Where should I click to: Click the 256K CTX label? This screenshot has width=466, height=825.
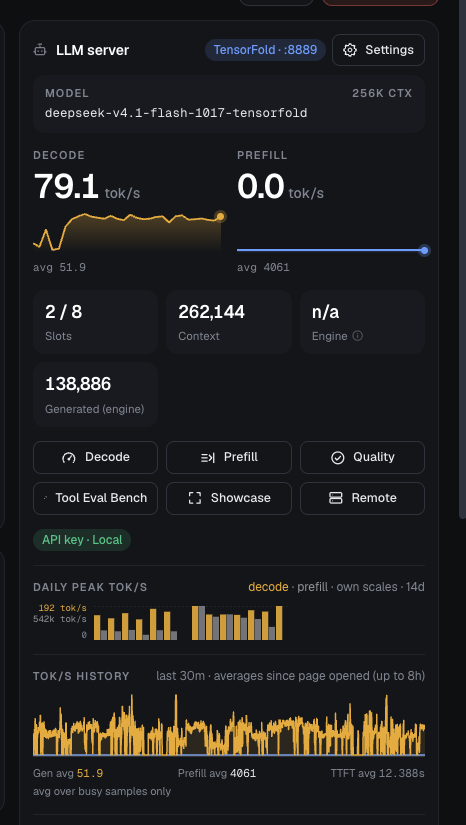(x=382, y=94)
